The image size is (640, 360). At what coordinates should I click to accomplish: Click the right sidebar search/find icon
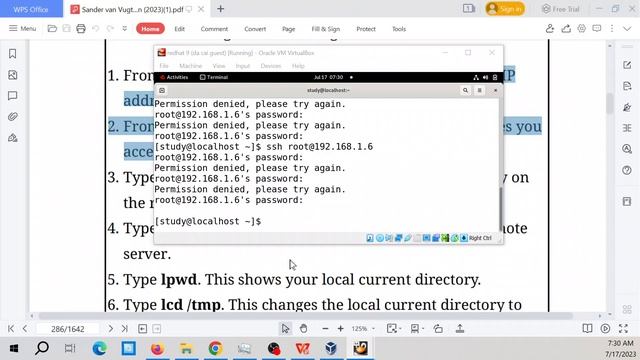[x=627, y=149]
